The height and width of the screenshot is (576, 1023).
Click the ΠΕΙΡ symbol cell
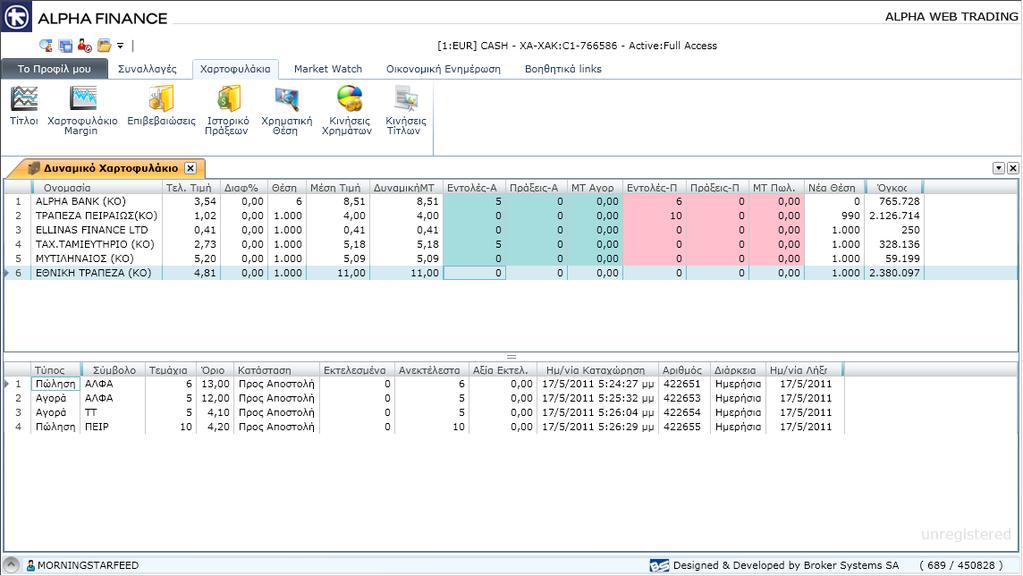pos(113,427)
